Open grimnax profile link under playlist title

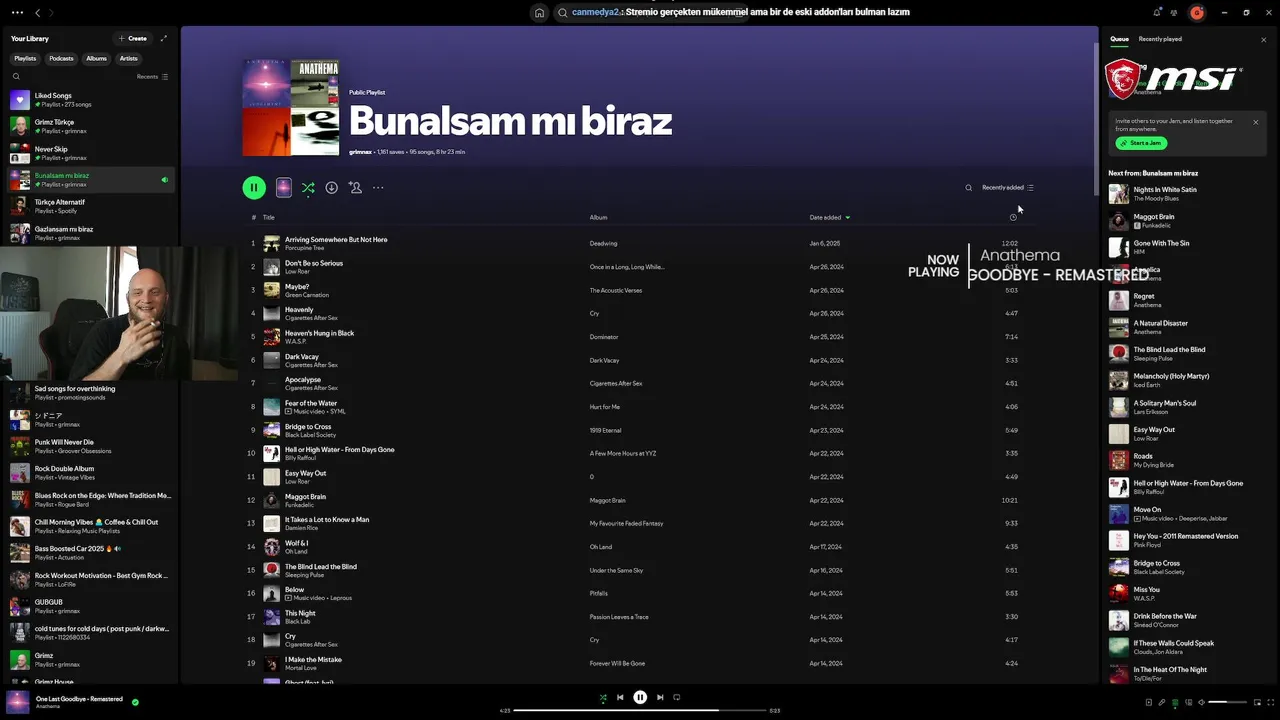pos(360,152)
